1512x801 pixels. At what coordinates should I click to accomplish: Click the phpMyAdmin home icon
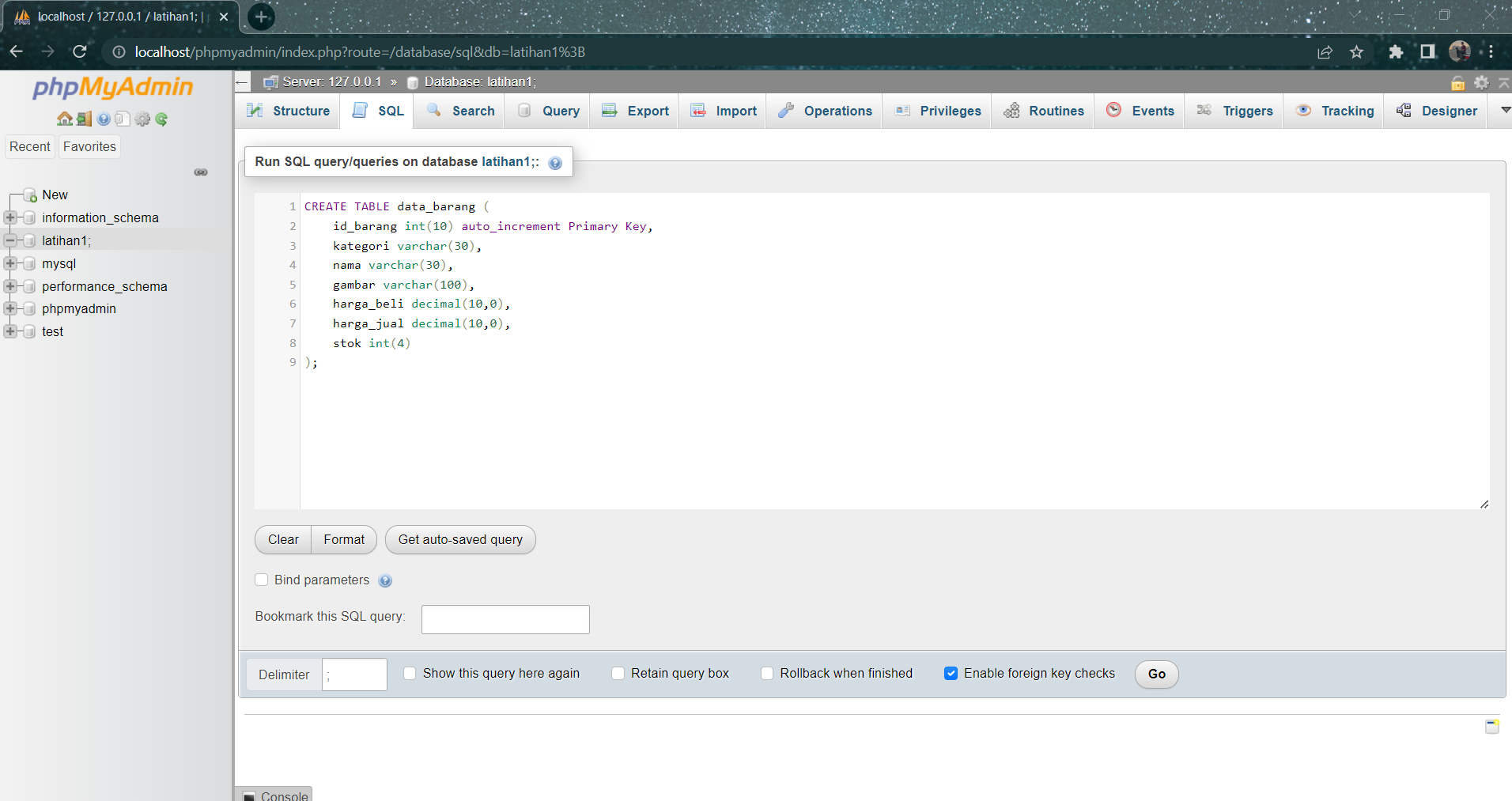[x=63, y=119]
